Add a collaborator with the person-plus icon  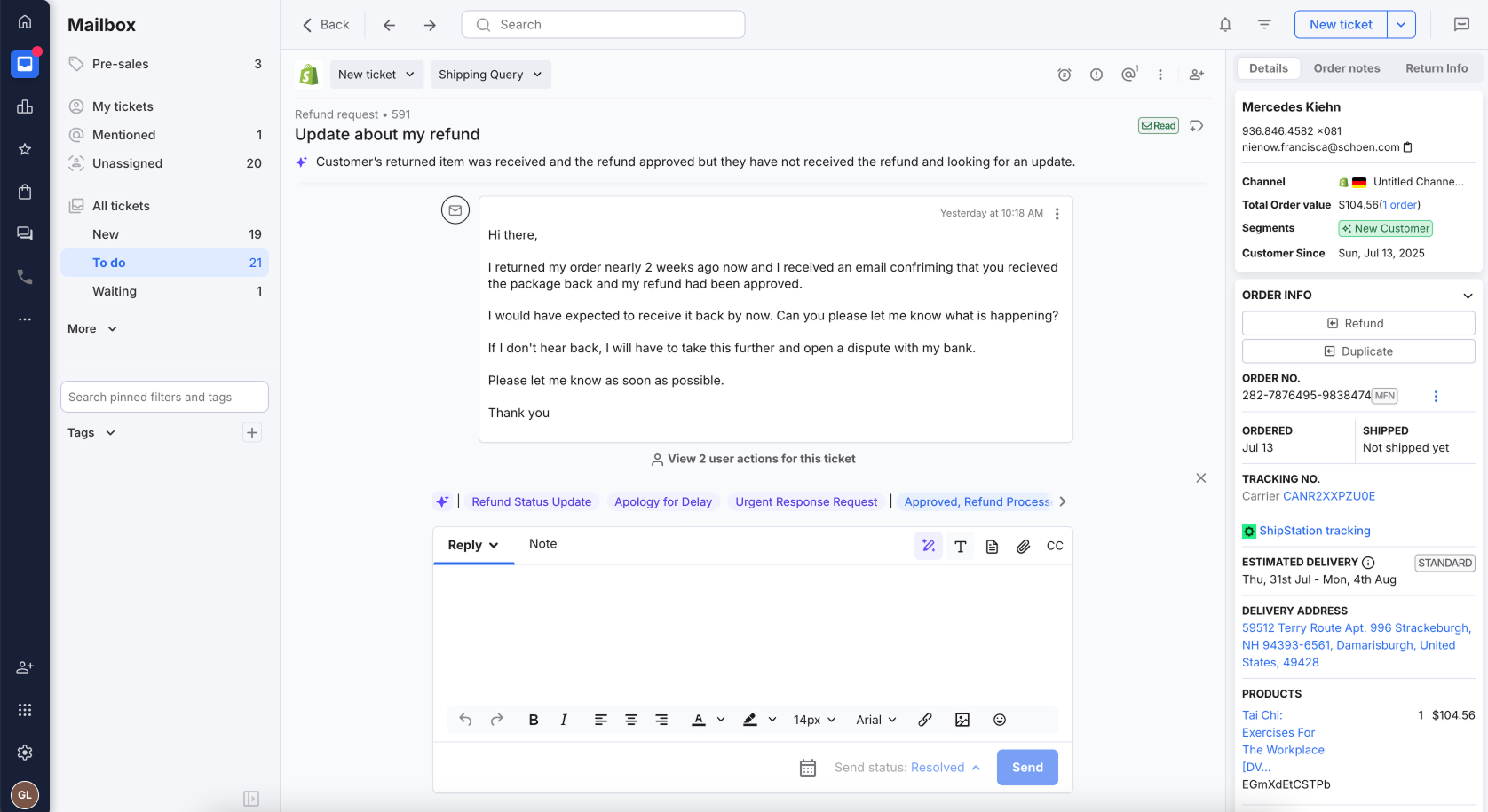click(x=1196, y=75)
